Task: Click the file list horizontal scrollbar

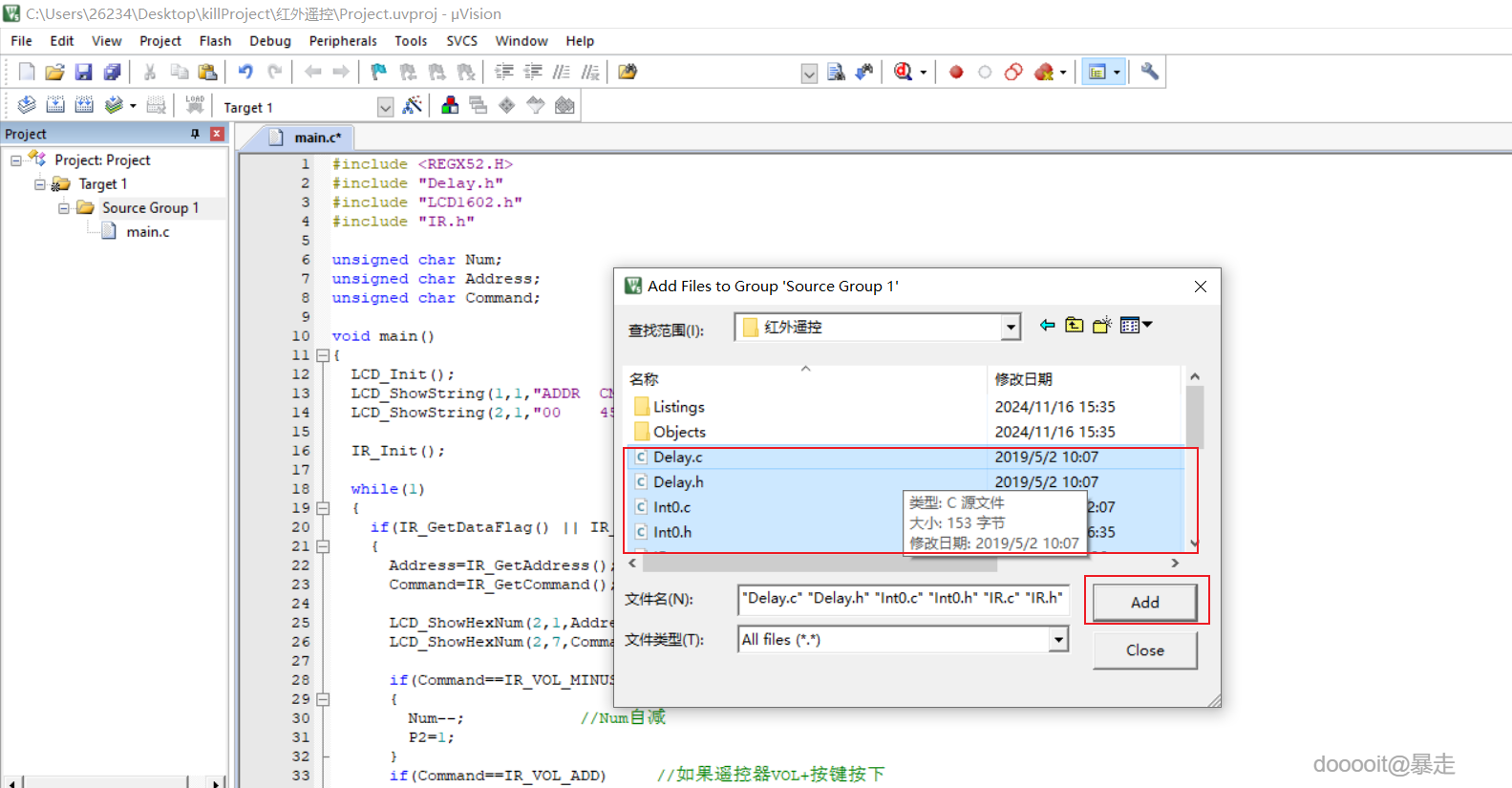Action: point(818,564)
